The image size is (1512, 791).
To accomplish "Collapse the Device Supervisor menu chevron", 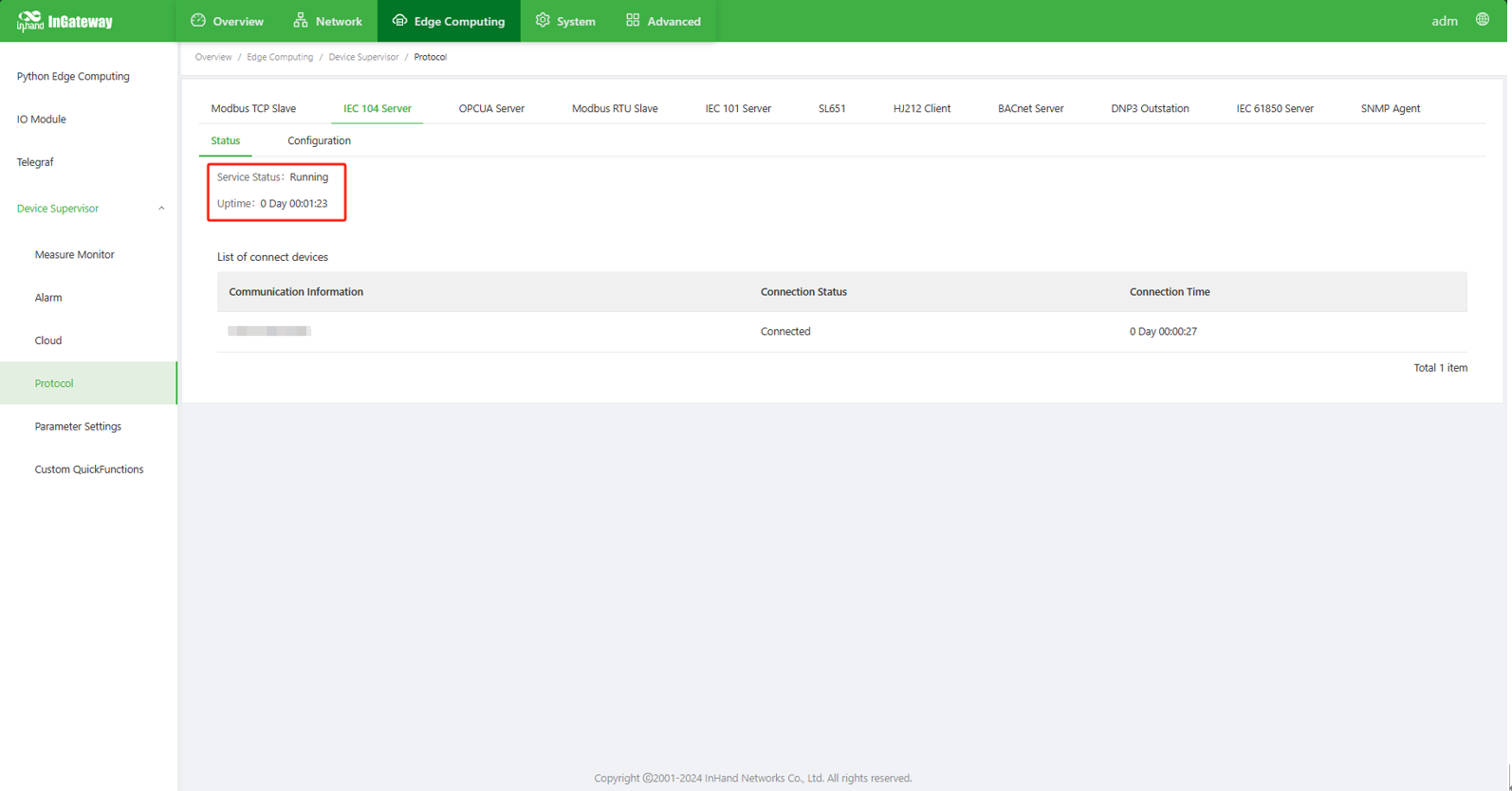I will click(161, 209).
